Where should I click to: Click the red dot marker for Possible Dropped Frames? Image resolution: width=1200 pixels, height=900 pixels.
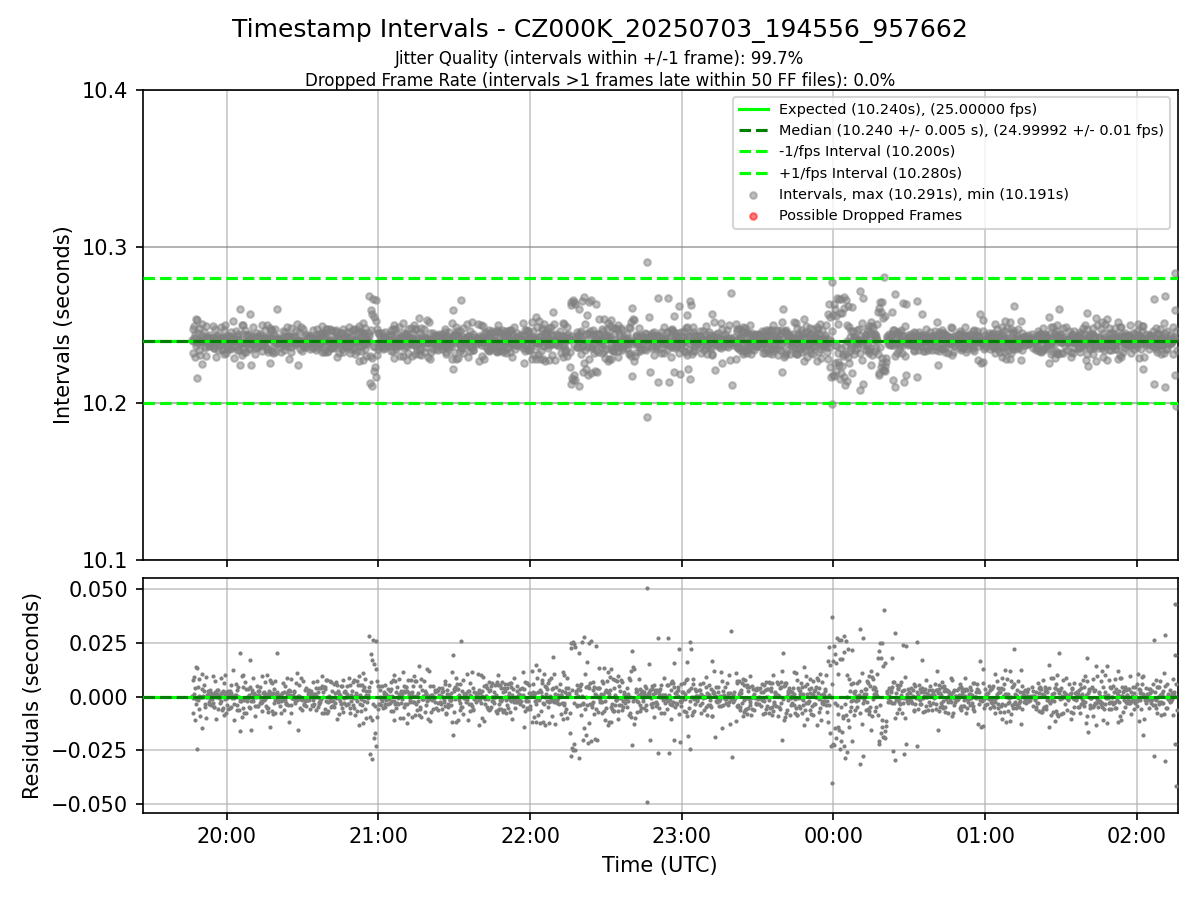(x=754, y=215)
